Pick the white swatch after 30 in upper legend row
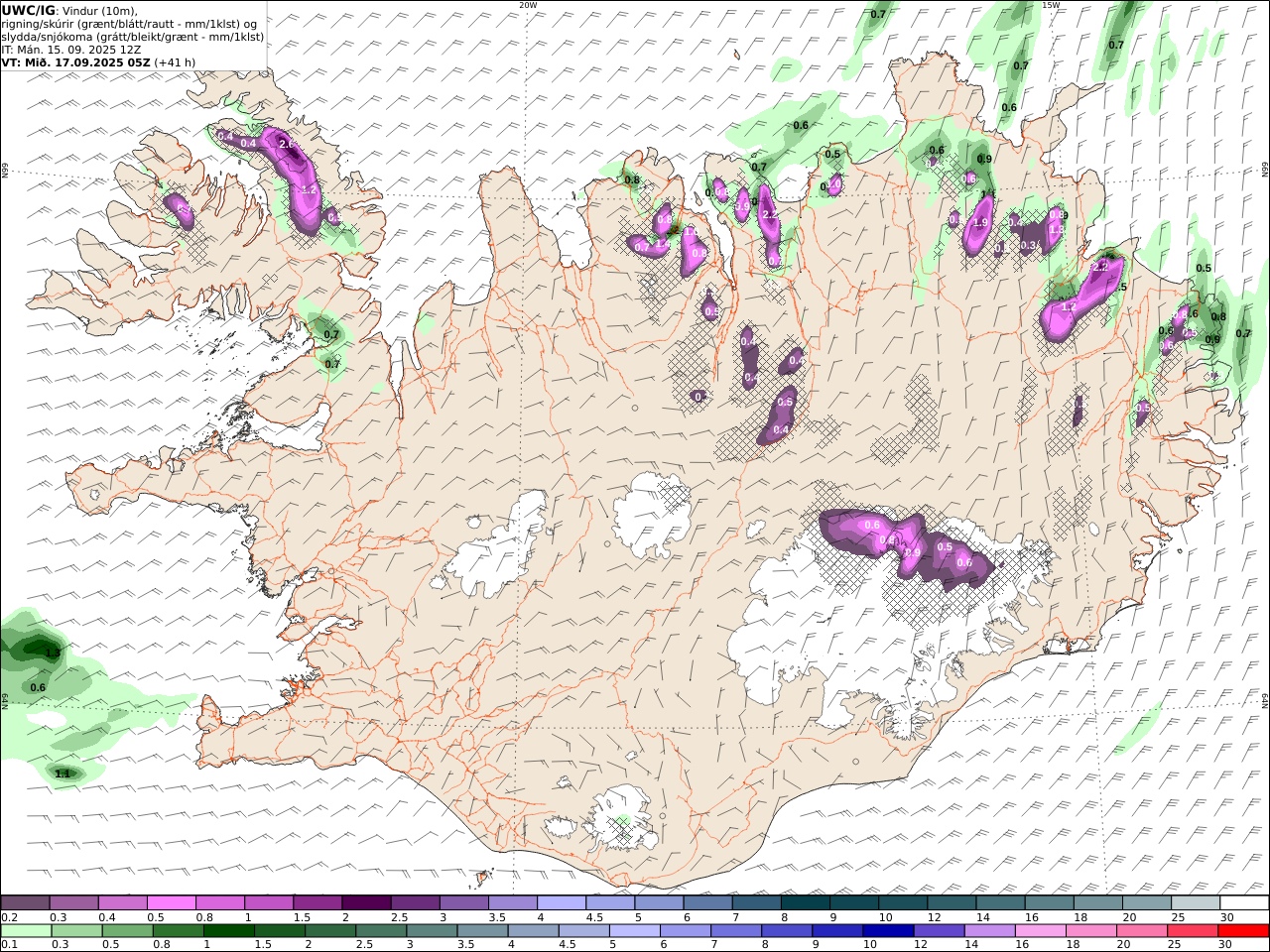1270x952 pixels. click(1244, 903)
